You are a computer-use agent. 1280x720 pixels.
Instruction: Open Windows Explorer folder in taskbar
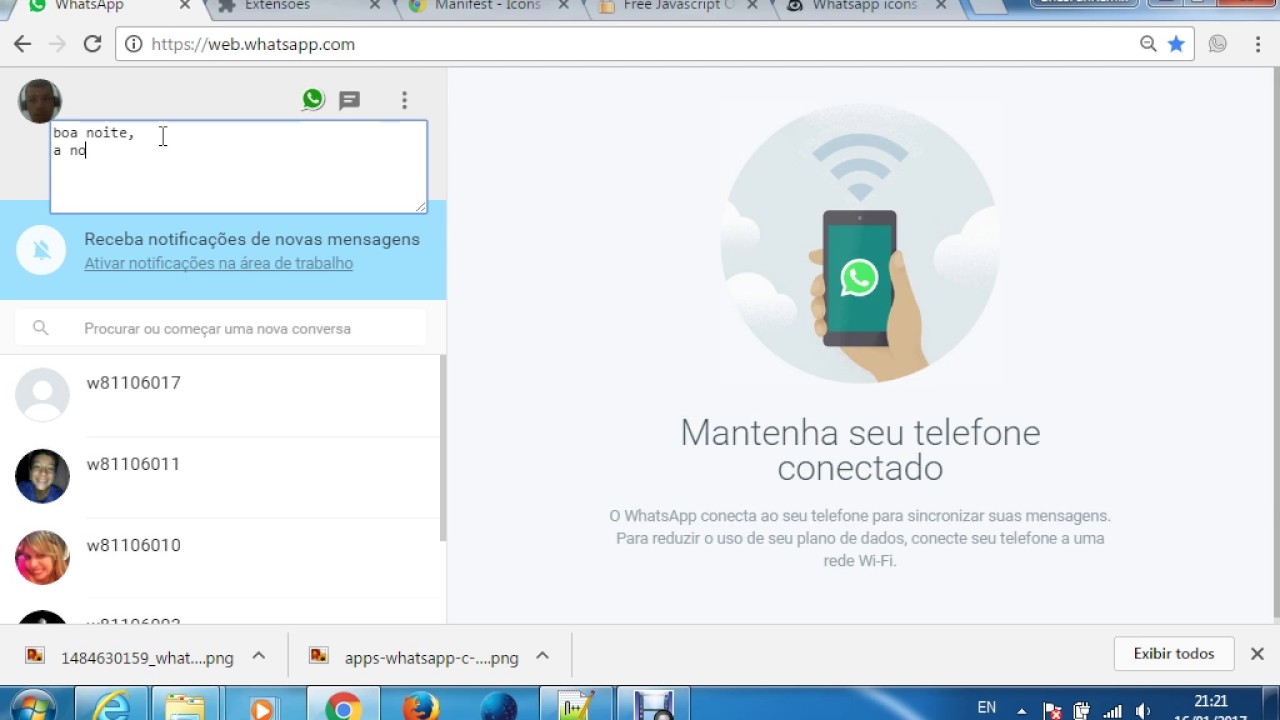[x=184, y=706]
